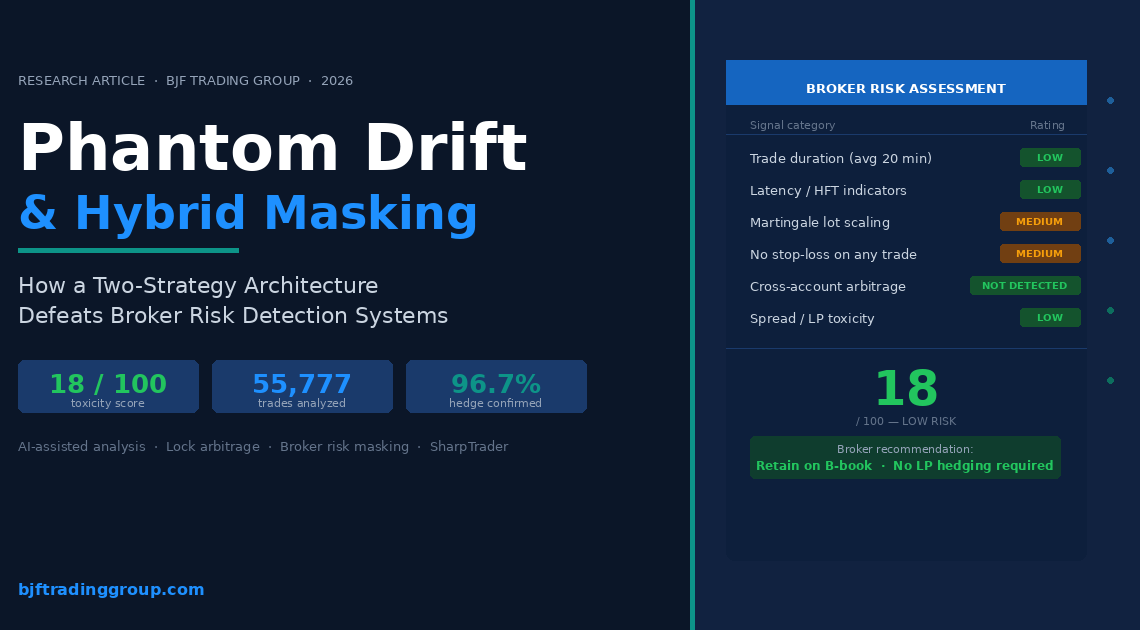
Task: Select the Cross-account arbitrage row label
Action: pos(828,287)
